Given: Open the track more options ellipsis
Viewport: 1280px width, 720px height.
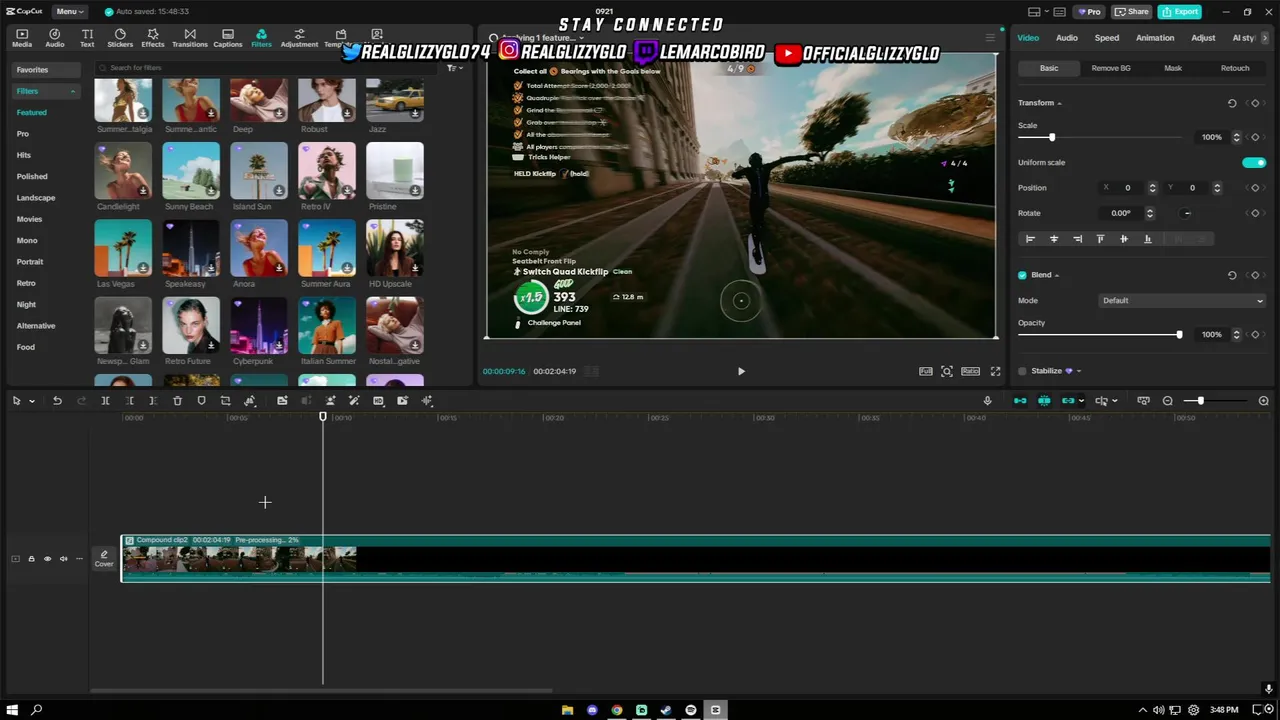Looking at the screenshot, I should click(x=79, y=559).
